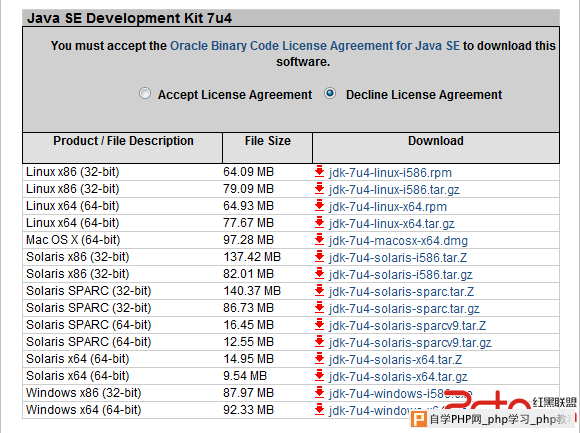Open the Oracle Binary Code License Agreement link
Screen dimensions: 580x433
[315, 46]
